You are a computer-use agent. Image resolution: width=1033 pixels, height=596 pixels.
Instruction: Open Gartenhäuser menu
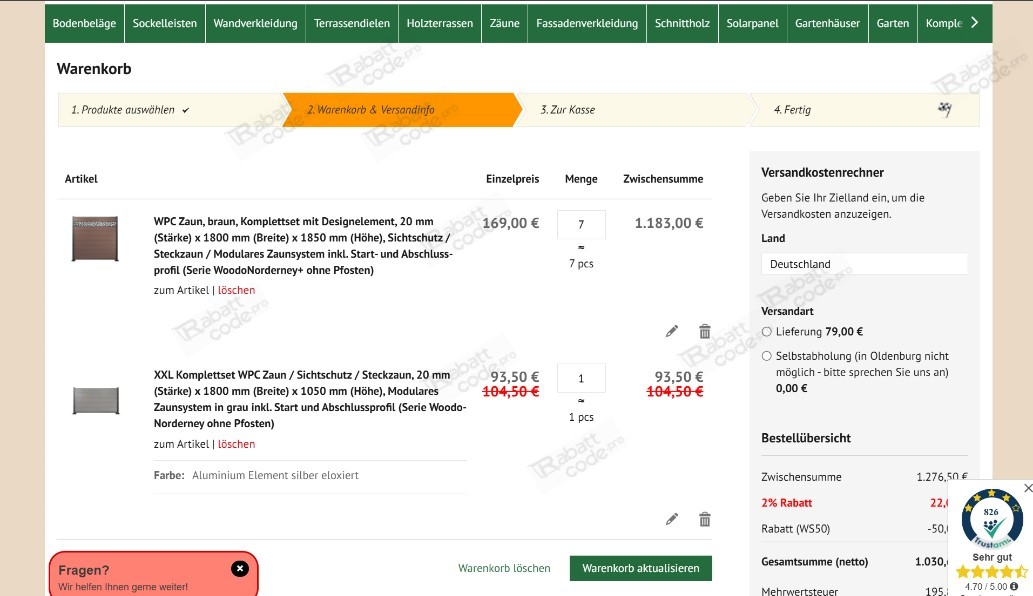827,23
